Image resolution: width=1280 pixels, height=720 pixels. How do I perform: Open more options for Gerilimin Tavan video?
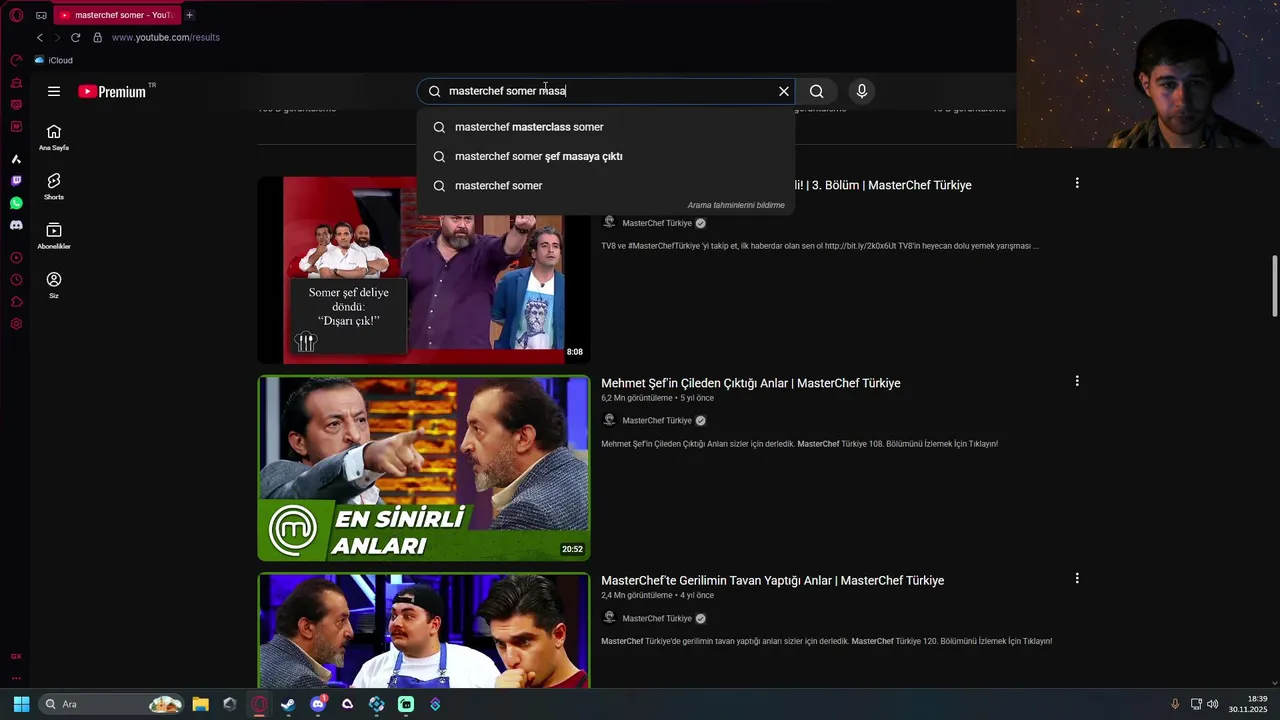(1077, 578)
